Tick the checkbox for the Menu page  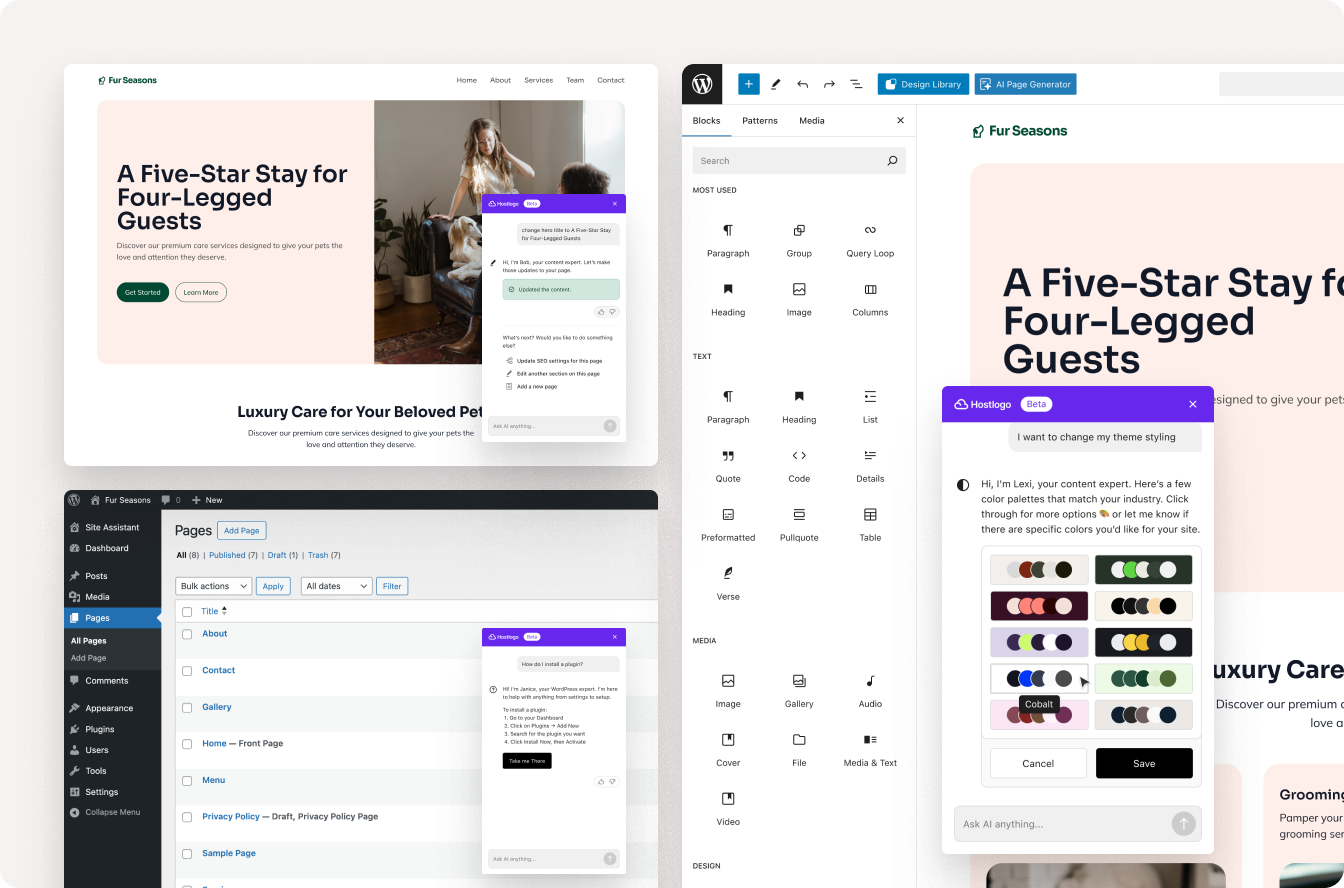tap(187, 781)
